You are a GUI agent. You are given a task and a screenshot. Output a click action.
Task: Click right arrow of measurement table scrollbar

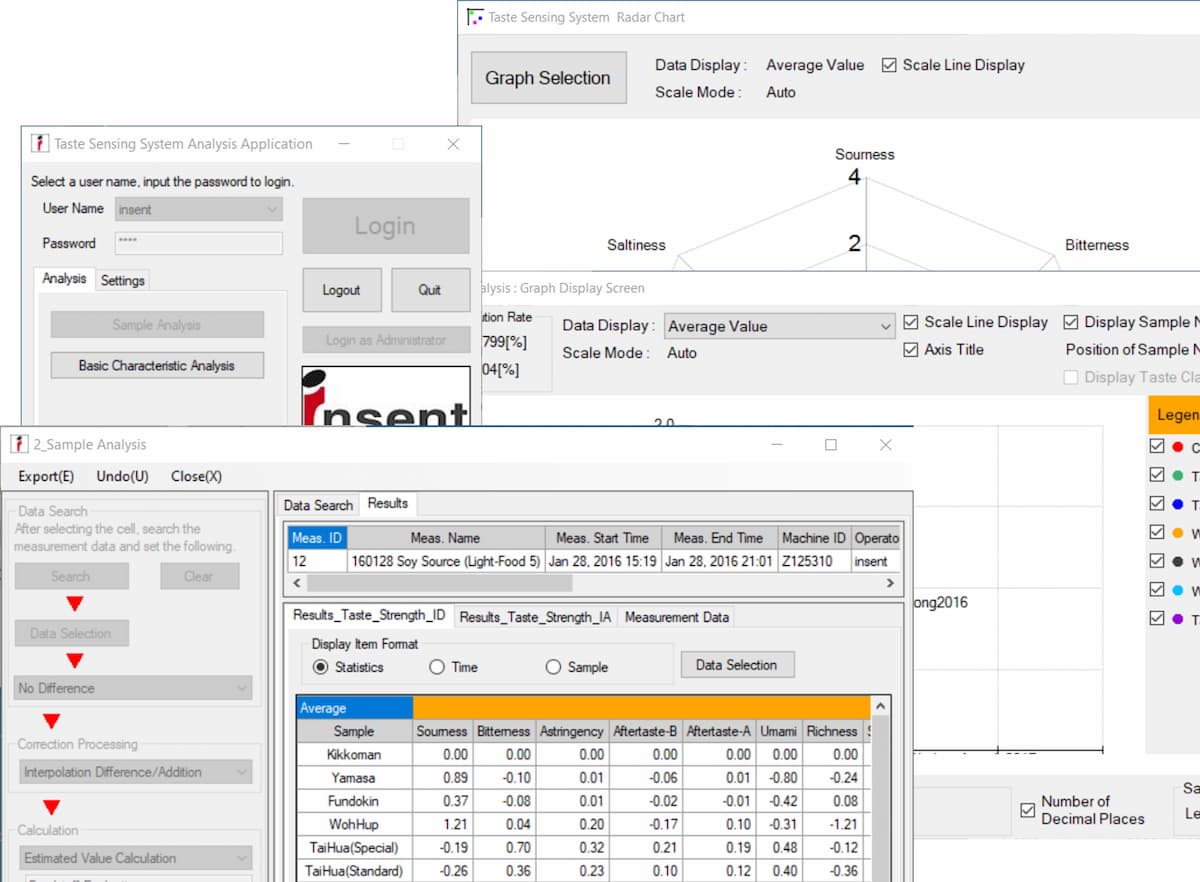(x=890, y=583)
